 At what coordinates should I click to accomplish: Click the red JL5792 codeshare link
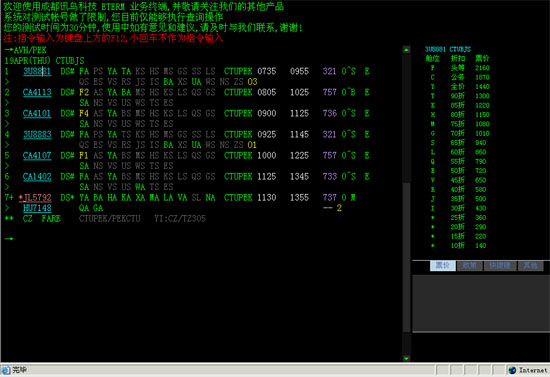coord(35,198)
